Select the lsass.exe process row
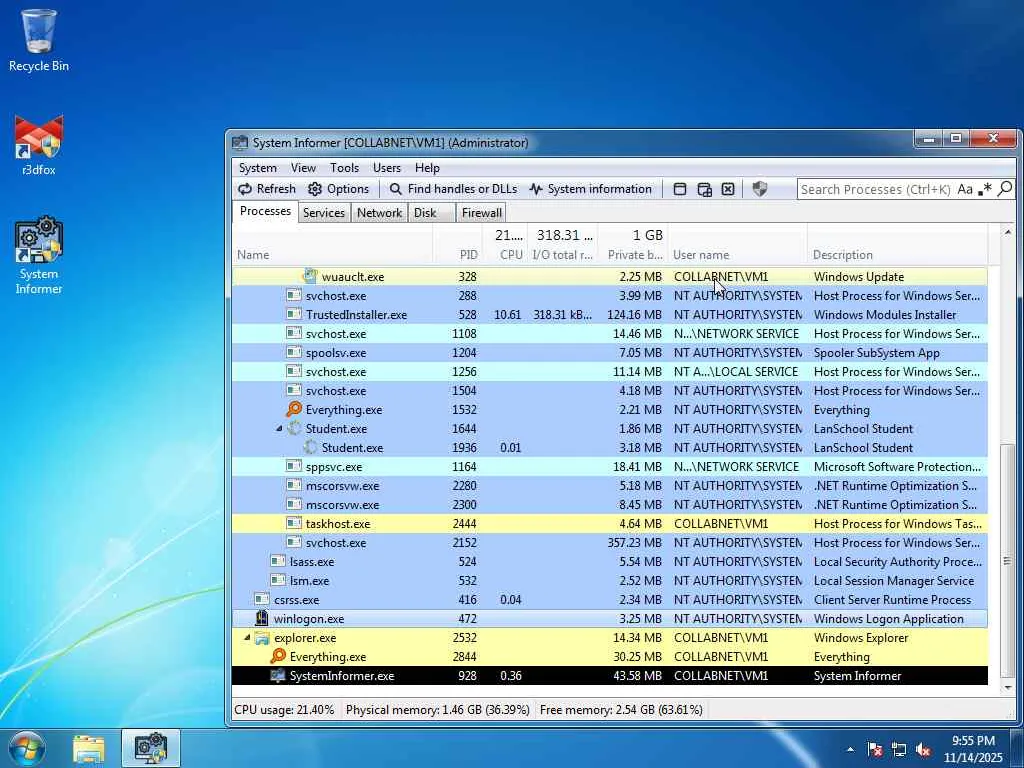Viewport: 1024px width, 768px height. pos(610,562)
